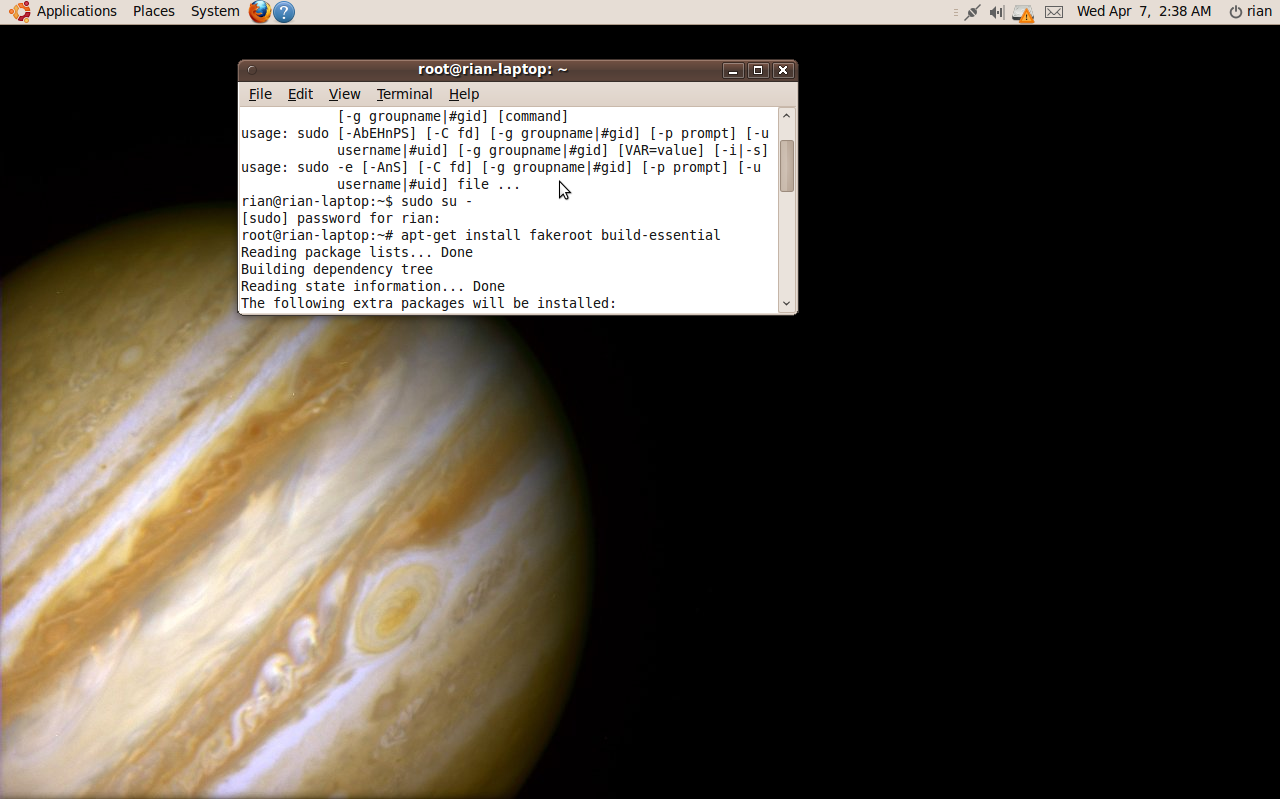This screenshot has height=800, width=1280.
Task: Click the 'usage: sudo -e [-AnS]' line
Action: tap(501, 167)
